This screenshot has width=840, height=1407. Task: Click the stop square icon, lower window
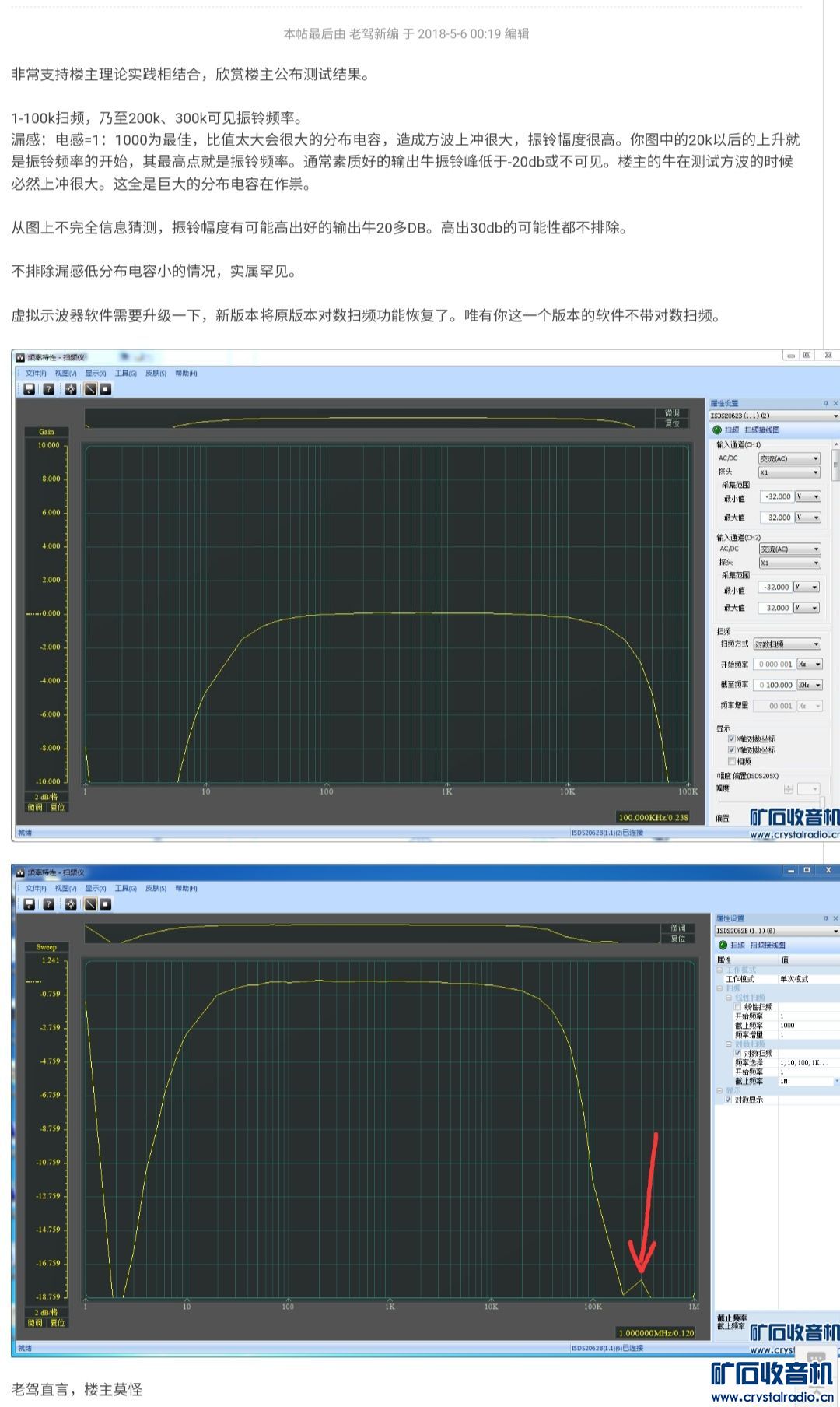[x=106, y=904]
